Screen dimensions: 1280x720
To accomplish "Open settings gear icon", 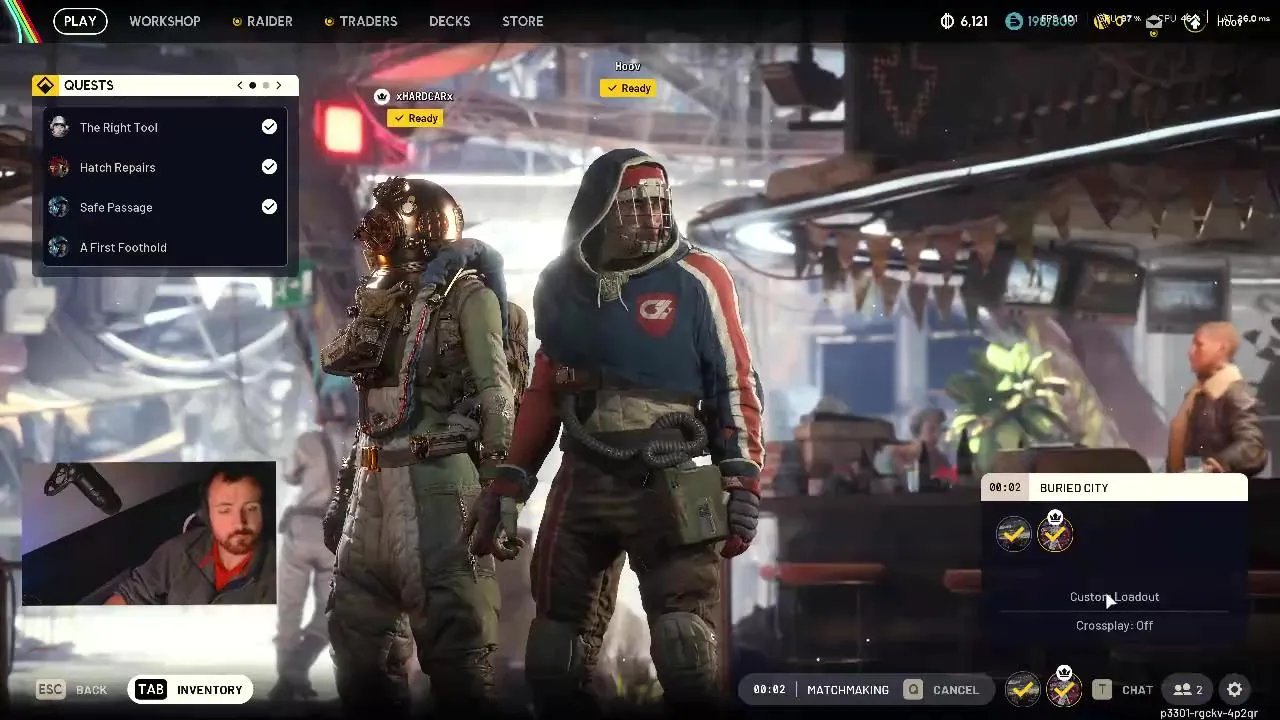I will (x=1235, y=690).
